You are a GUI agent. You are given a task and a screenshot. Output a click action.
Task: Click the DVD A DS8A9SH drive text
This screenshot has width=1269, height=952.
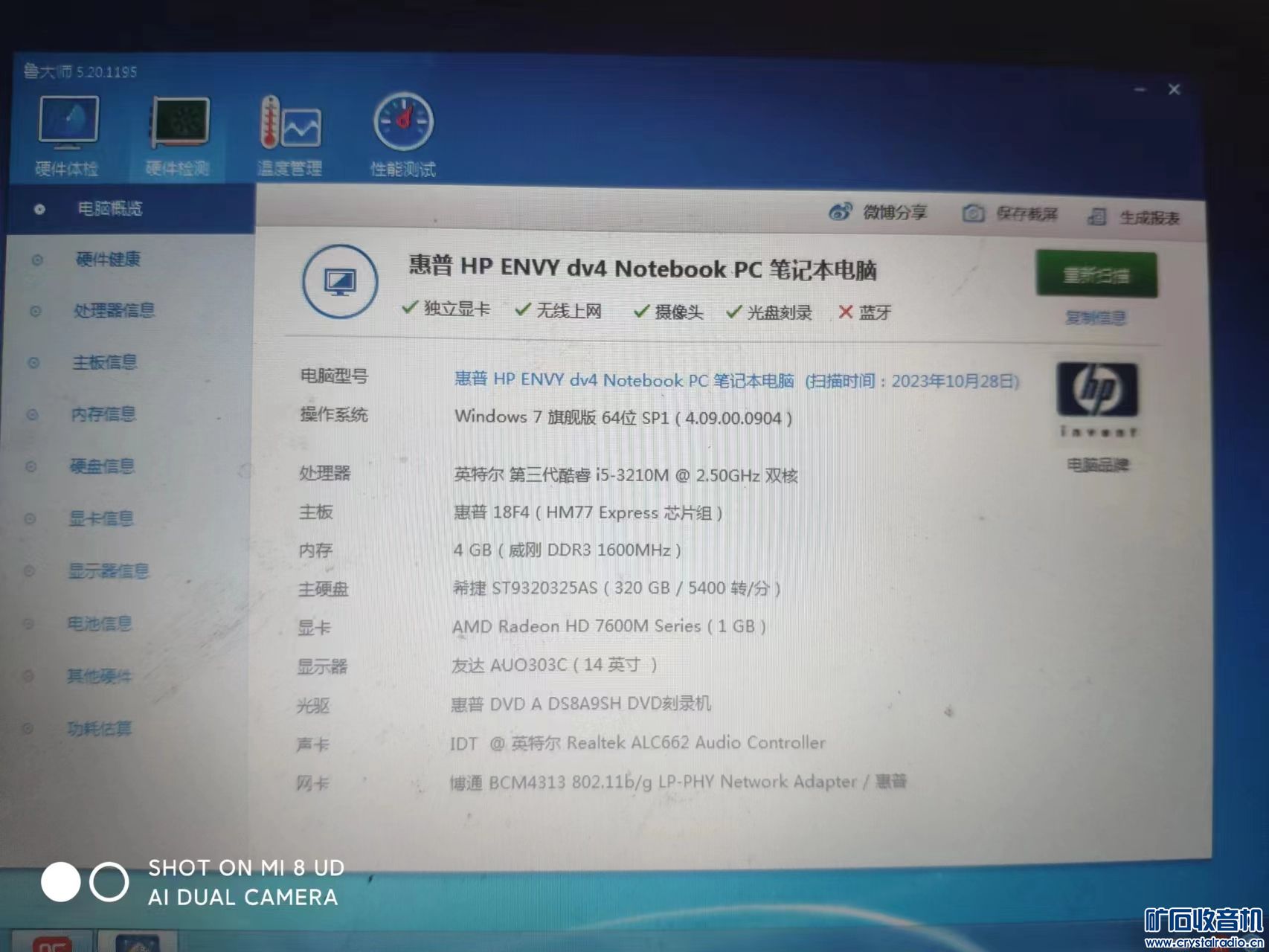point(581,704)
